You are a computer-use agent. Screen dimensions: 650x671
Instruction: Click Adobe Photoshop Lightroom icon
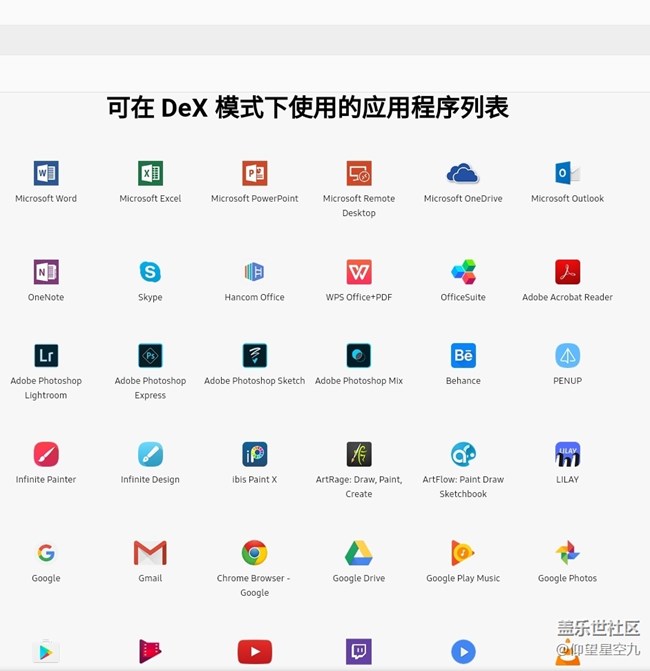(x=46, y=356)
